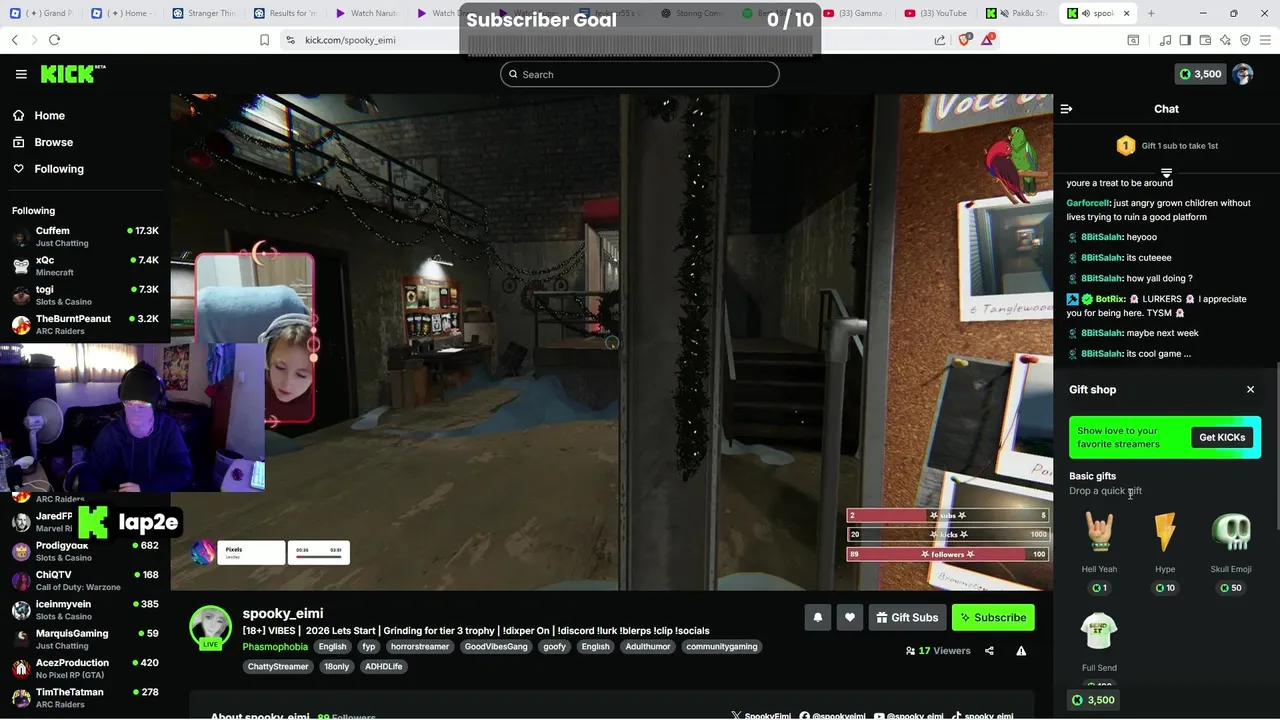This screenshot has width=1280, height=720.
Task: Open TimTheTatman channel in sidebar
Action: click(85, 698)
